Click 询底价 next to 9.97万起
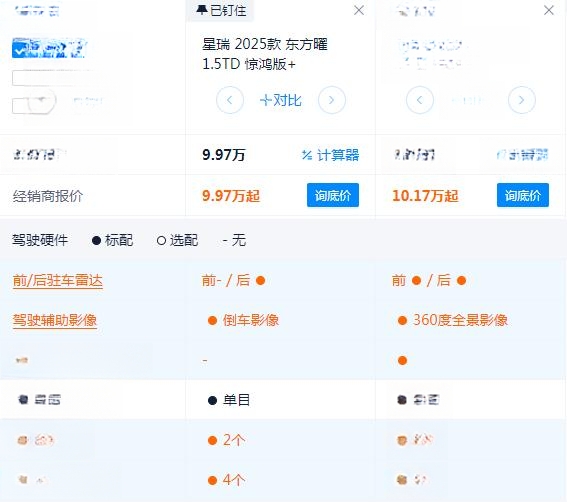 pos(333,195)
